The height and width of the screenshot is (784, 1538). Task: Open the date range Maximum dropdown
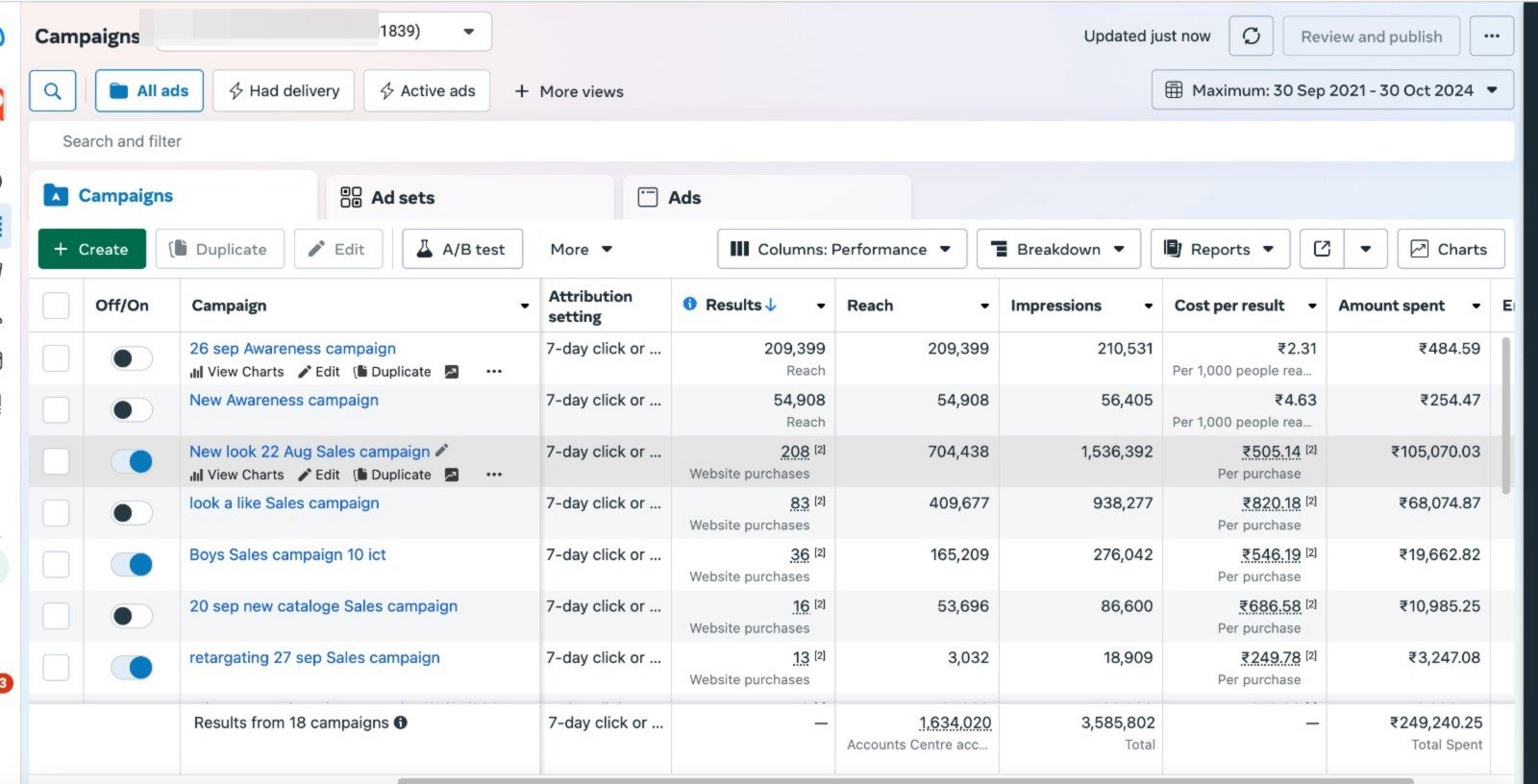click(1332, 90)
